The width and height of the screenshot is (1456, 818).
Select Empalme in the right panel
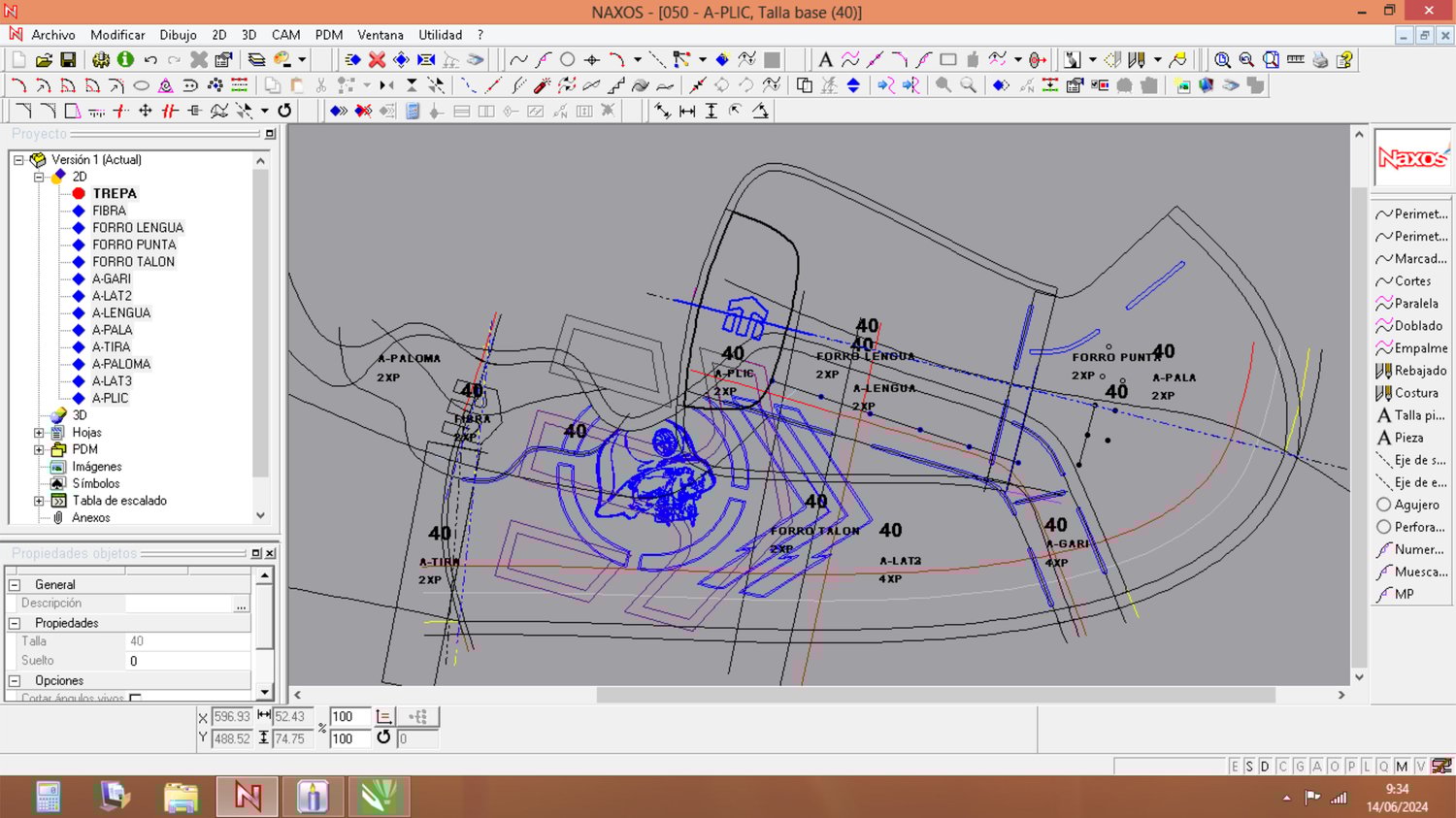click(1410, 348)
